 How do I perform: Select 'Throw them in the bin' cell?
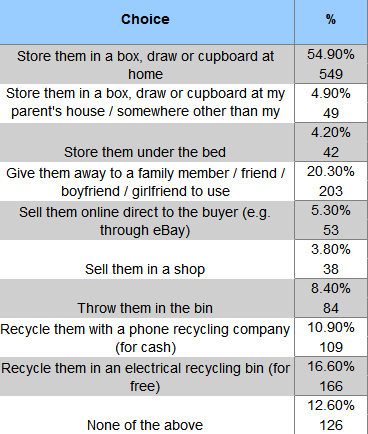(x=147, y=298)
